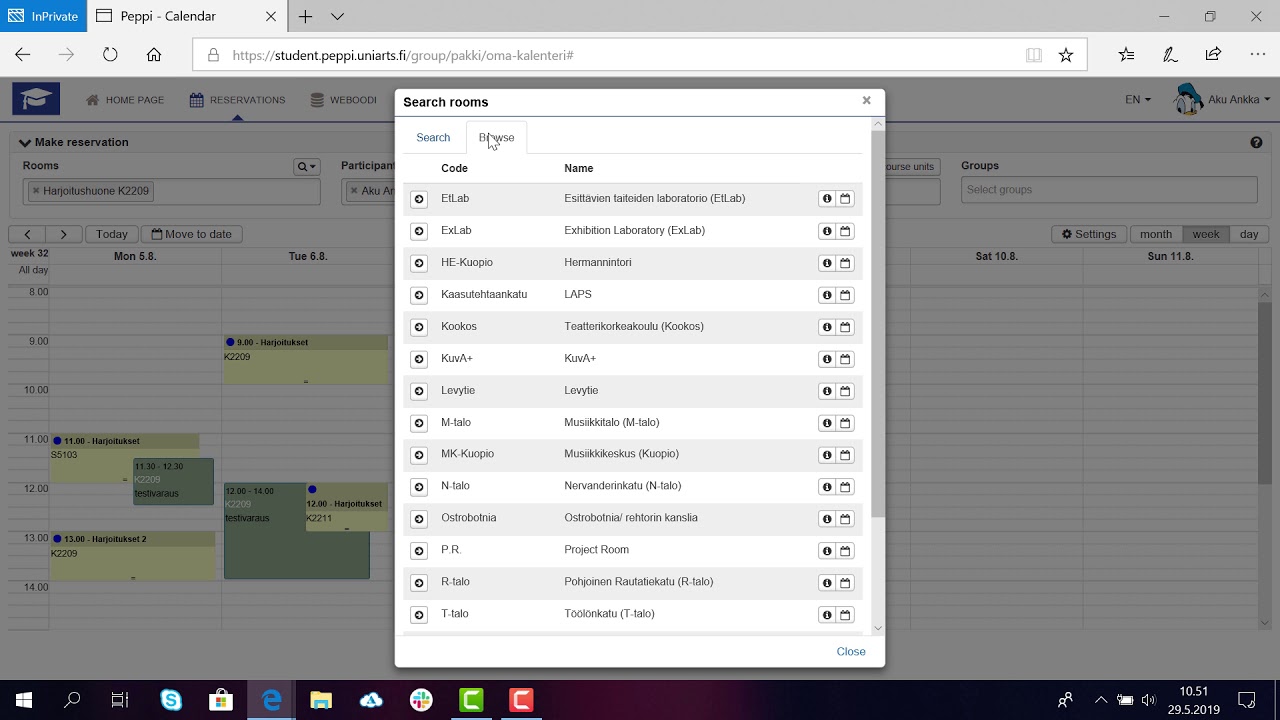Show info icon for Levytie

pos(827,391)
